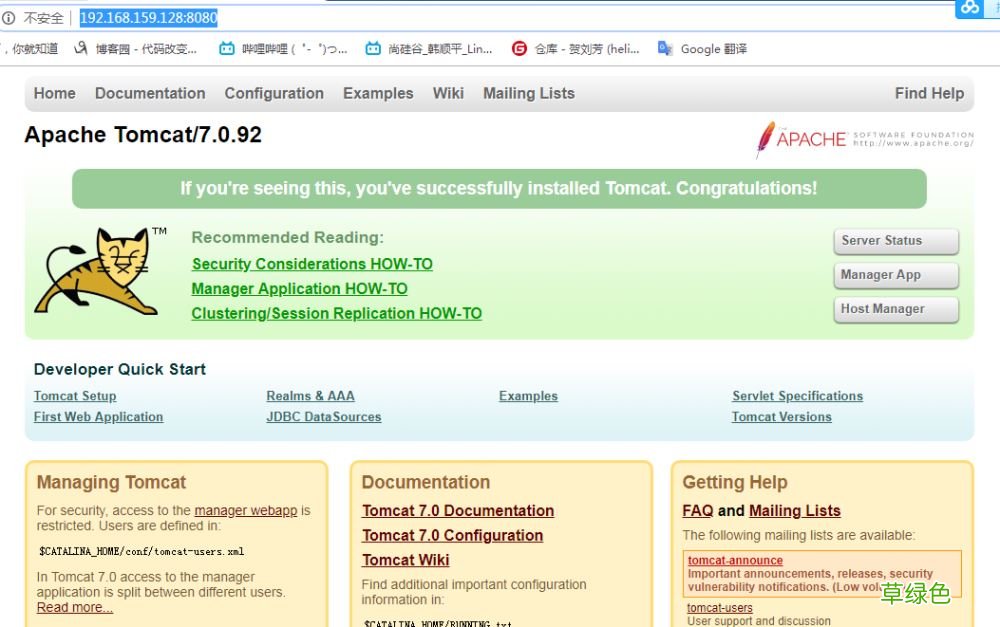The image size is (1000, 627).
Task: Open the Gitee 仓库 bookmark icon
Action: click(x=519, y=48)
